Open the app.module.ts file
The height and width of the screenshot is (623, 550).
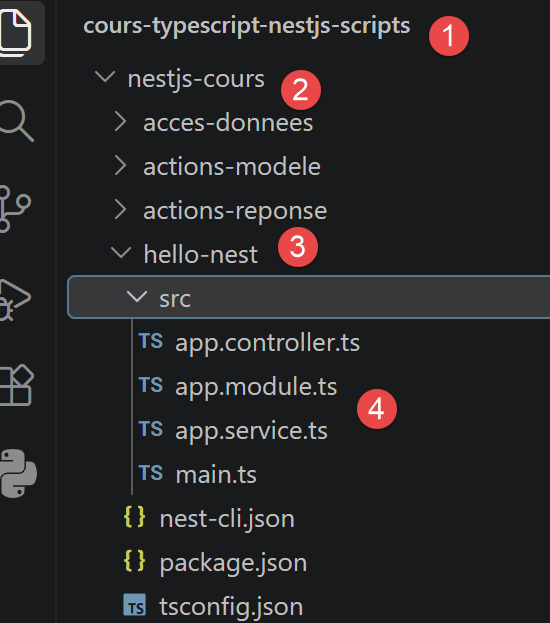(x=256, y=387)
